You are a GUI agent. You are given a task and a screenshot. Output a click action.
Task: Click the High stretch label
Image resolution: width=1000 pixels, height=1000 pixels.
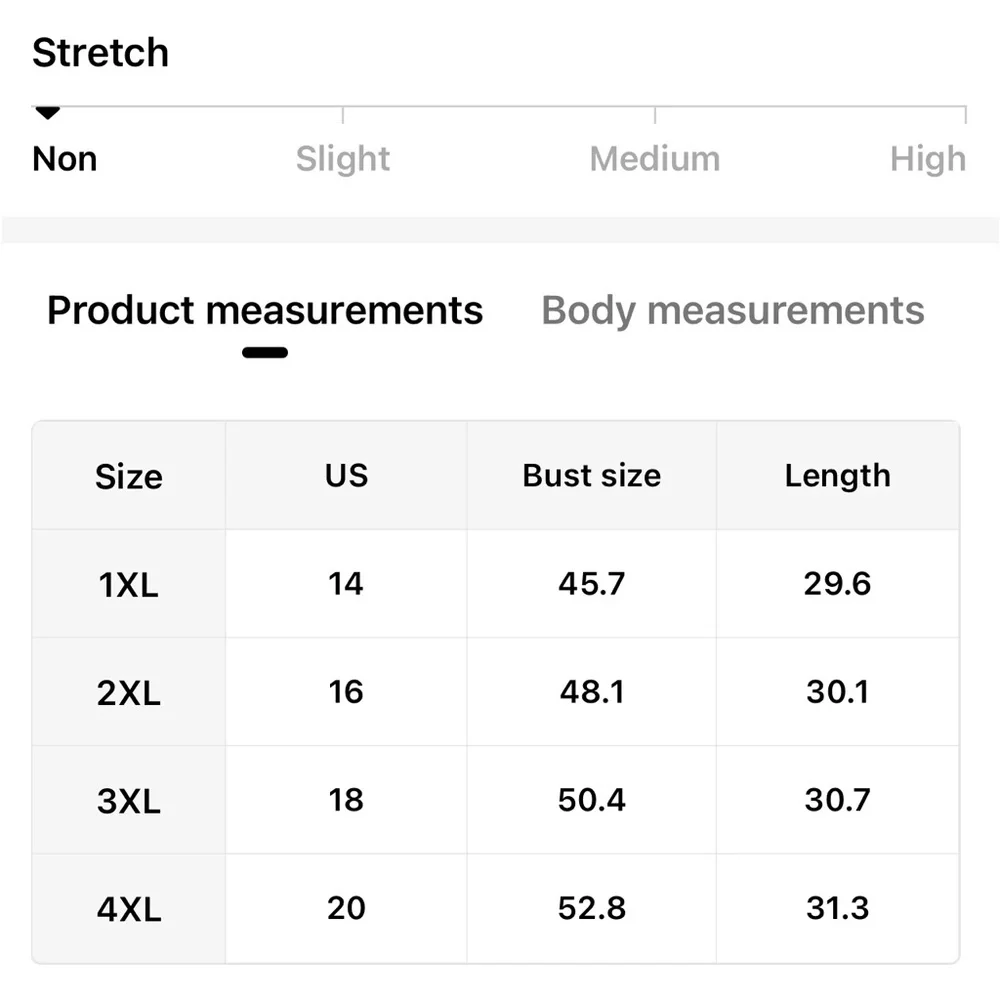[927, 159]
